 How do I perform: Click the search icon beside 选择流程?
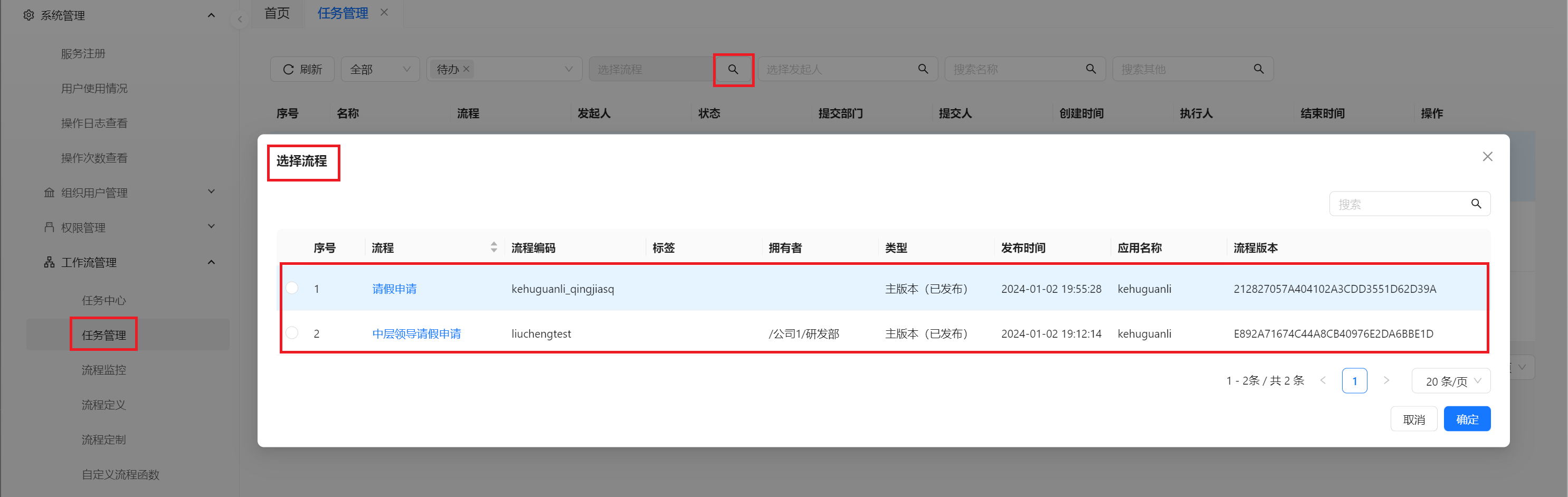pyautogui.click(x=734, y=69)
